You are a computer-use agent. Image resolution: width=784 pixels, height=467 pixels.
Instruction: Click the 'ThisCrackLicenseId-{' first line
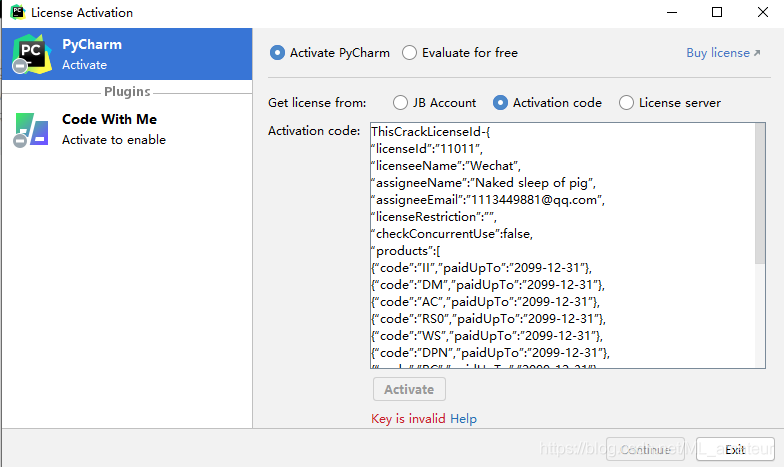pyautogui.click(x=431, y=132)
